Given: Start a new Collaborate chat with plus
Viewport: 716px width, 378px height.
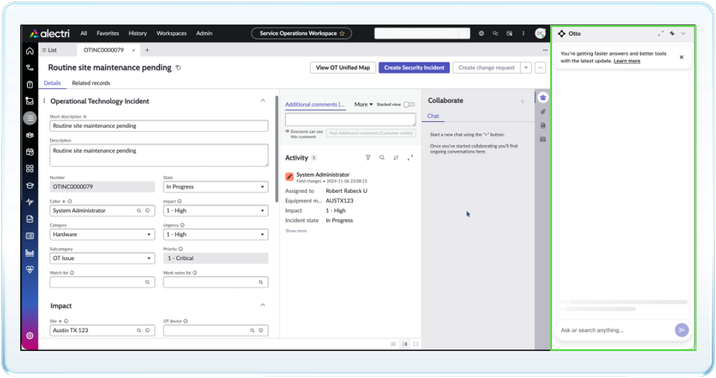Looking at the screenshot, I should point(522,101).
